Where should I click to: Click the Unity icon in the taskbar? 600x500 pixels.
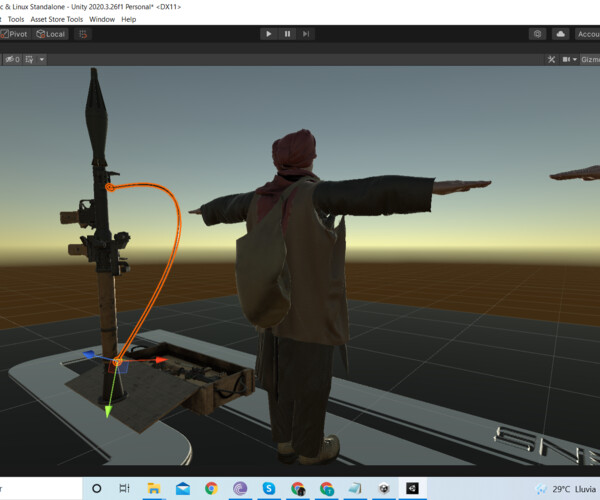click(412, 488)
